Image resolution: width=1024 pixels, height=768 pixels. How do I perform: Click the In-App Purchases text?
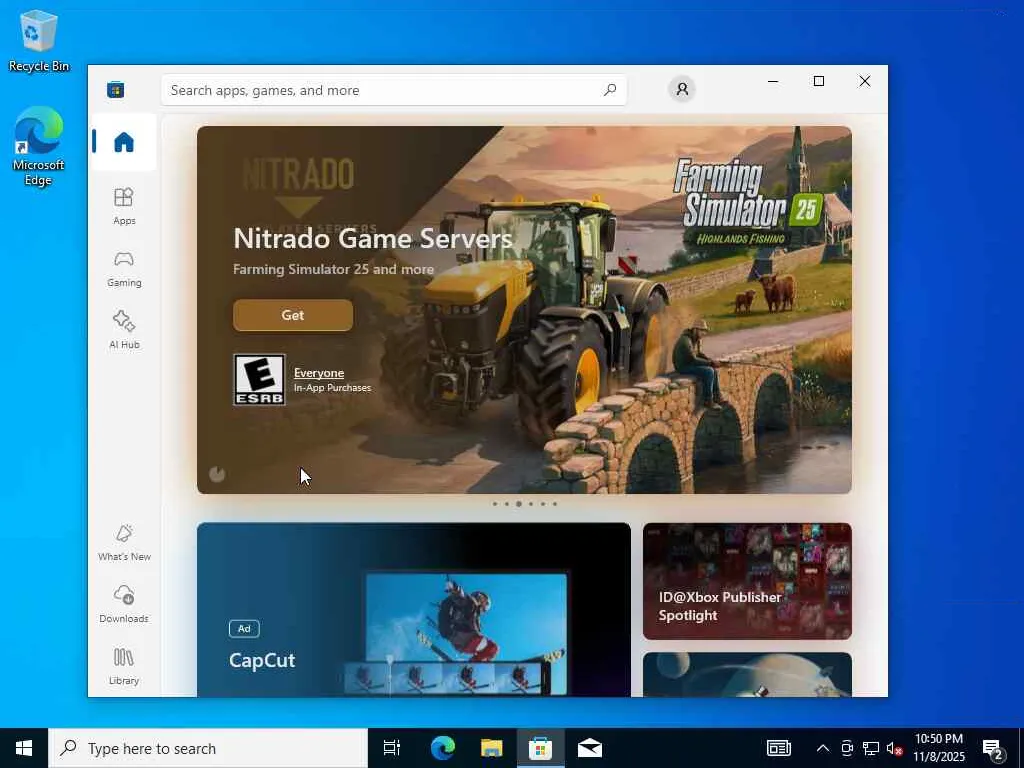click(x=332, y=387)
